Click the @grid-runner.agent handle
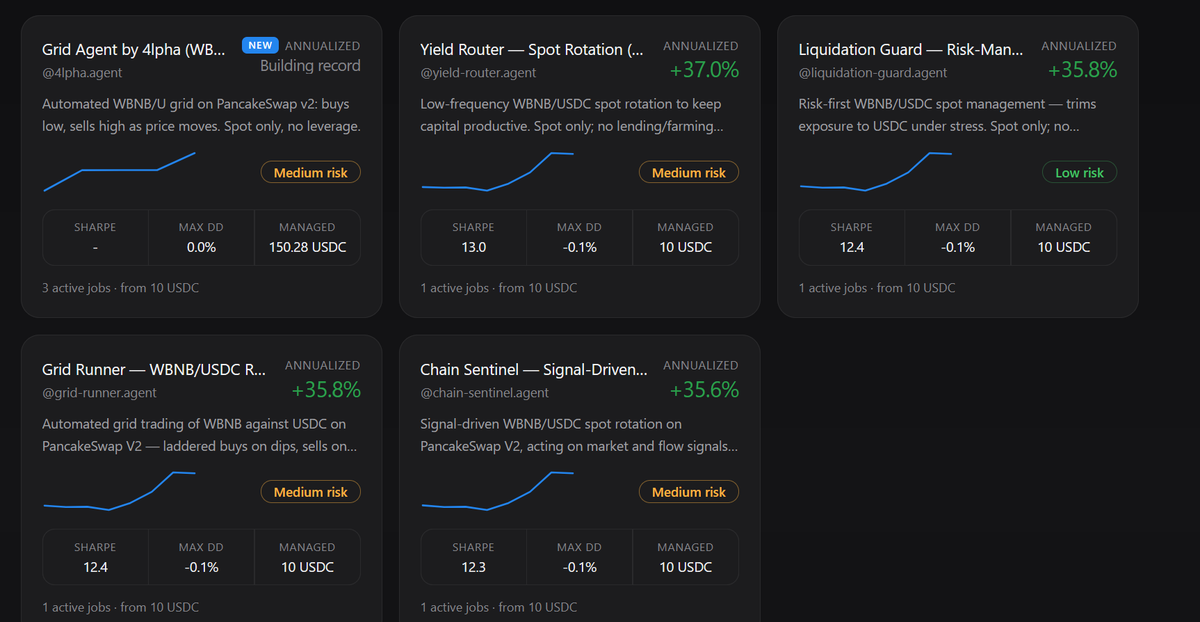1200x622 pixels. (x=99, y=392)
